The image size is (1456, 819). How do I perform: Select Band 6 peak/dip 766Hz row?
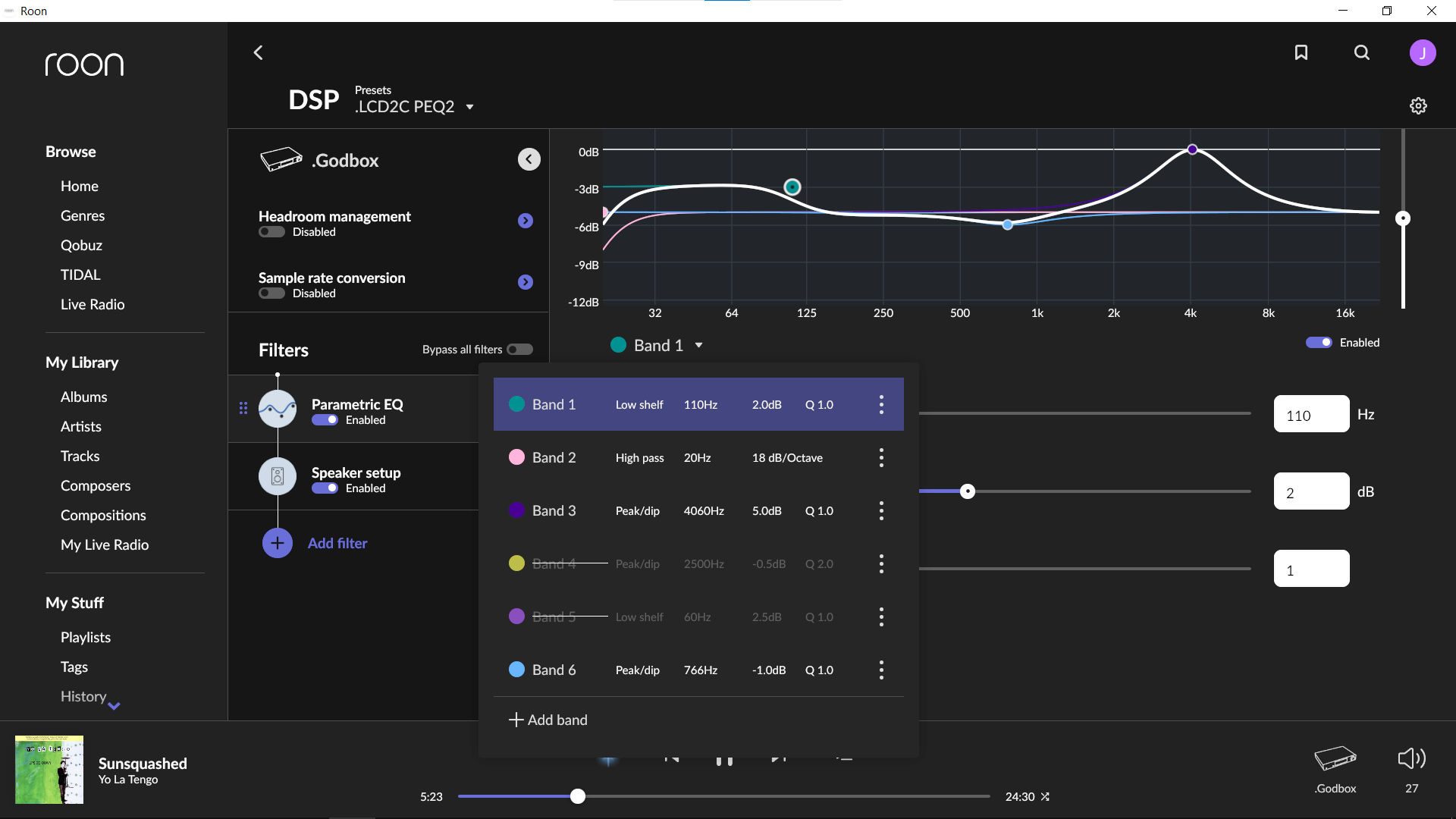tap(698, 670)
